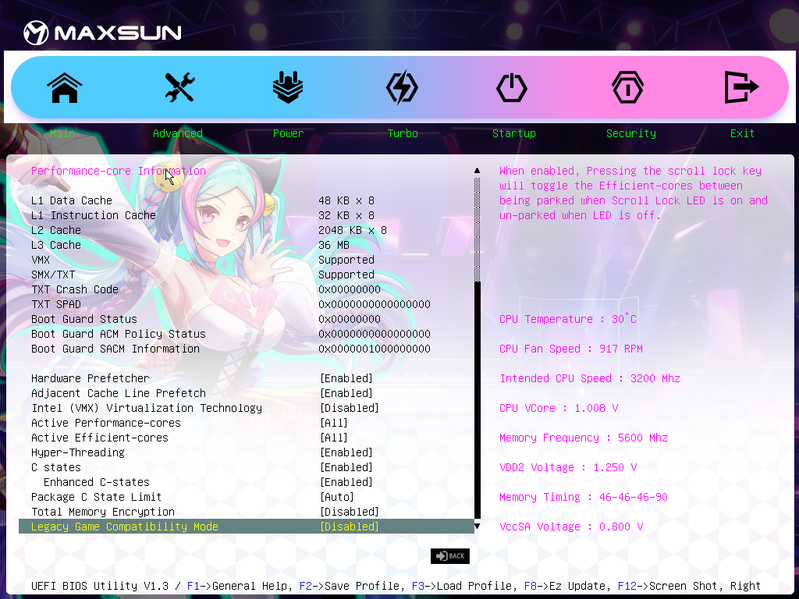The width and height of the screenshot is (799, 599).
Task: Select the Exit door icon
Action: [x=741, y=88]
